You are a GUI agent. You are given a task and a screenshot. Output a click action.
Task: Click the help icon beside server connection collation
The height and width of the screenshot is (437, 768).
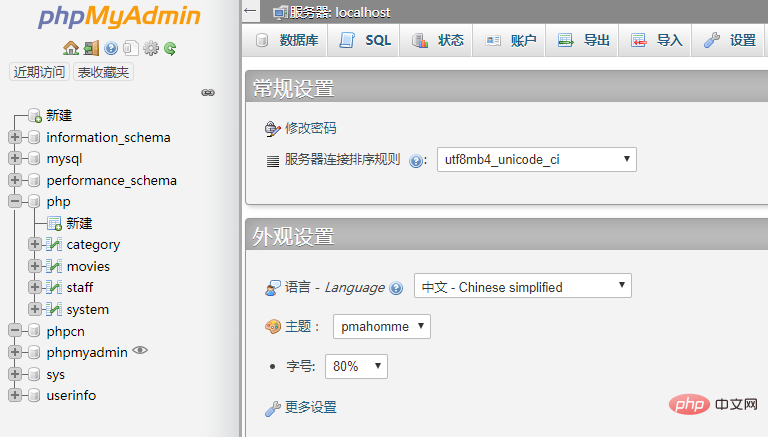(416, 161)
